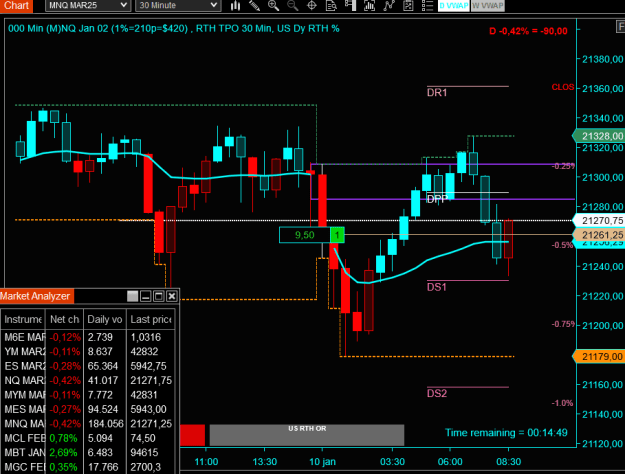The height and width of the screenshot is (474, 625).
Task: Sort by the Daily volume column header
Action: [x=105, y=319]
